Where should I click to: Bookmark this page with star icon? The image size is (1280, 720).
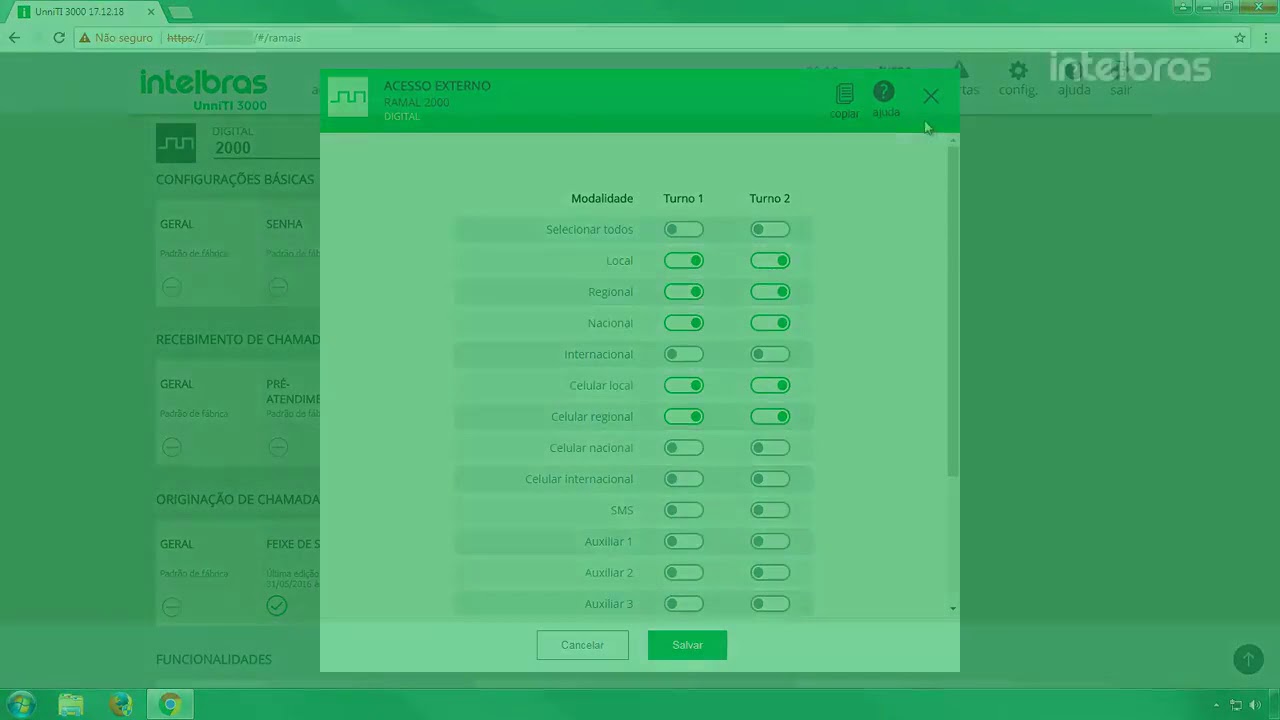1240,38
